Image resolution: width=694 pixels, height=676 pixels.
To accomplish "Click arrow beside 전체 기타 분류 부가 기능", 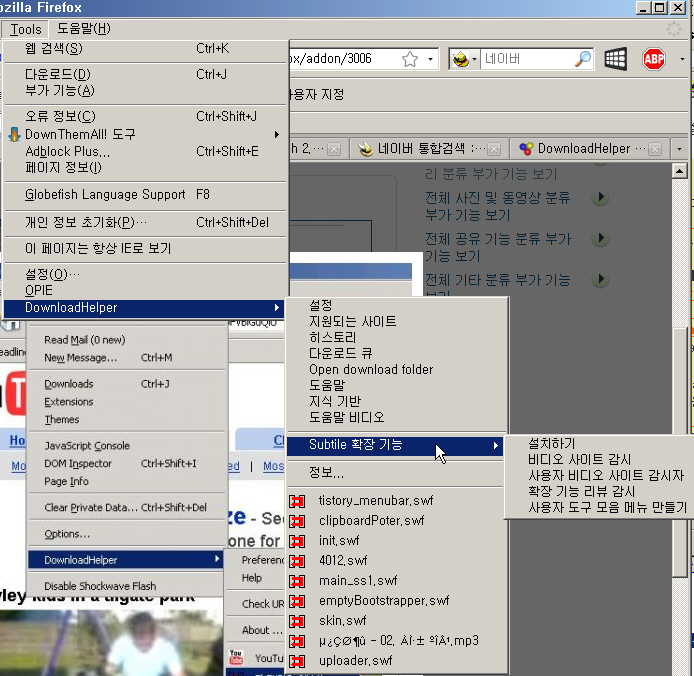I will click(601, 279).
